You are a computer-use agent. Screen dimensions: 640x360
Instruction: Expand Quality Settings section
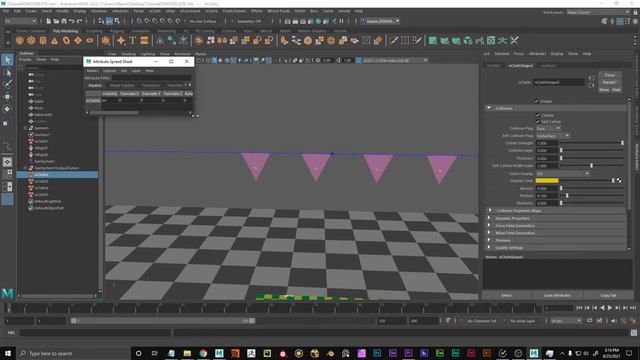490,247
